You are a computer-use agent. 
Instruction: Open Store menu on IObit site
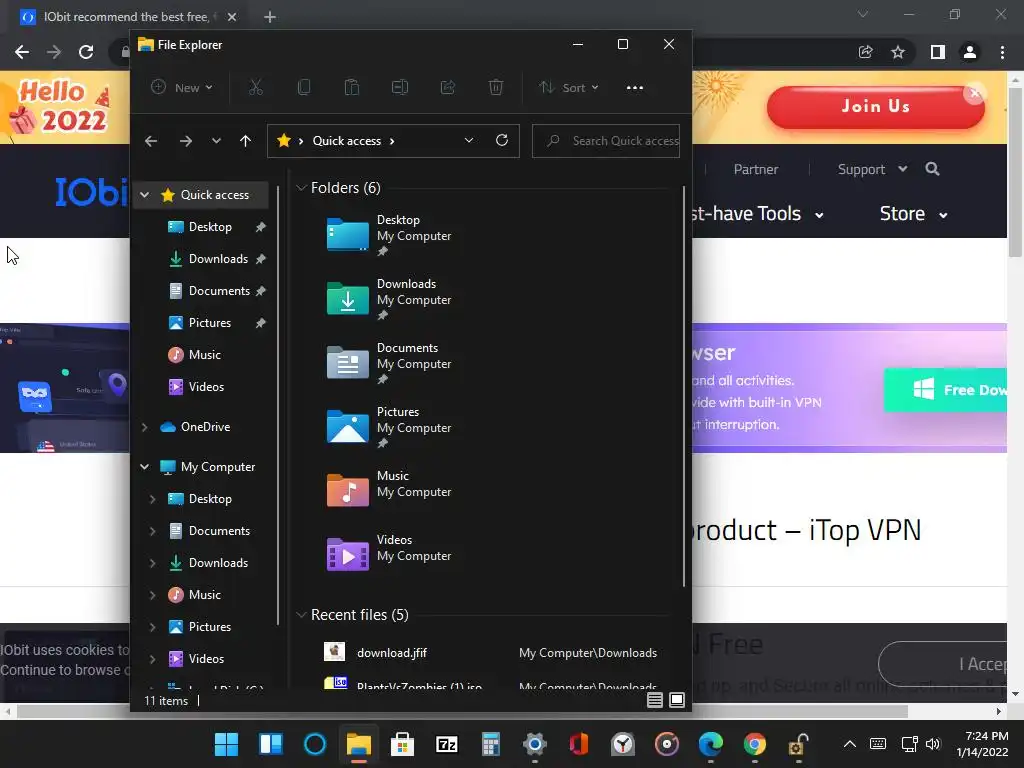913,214
